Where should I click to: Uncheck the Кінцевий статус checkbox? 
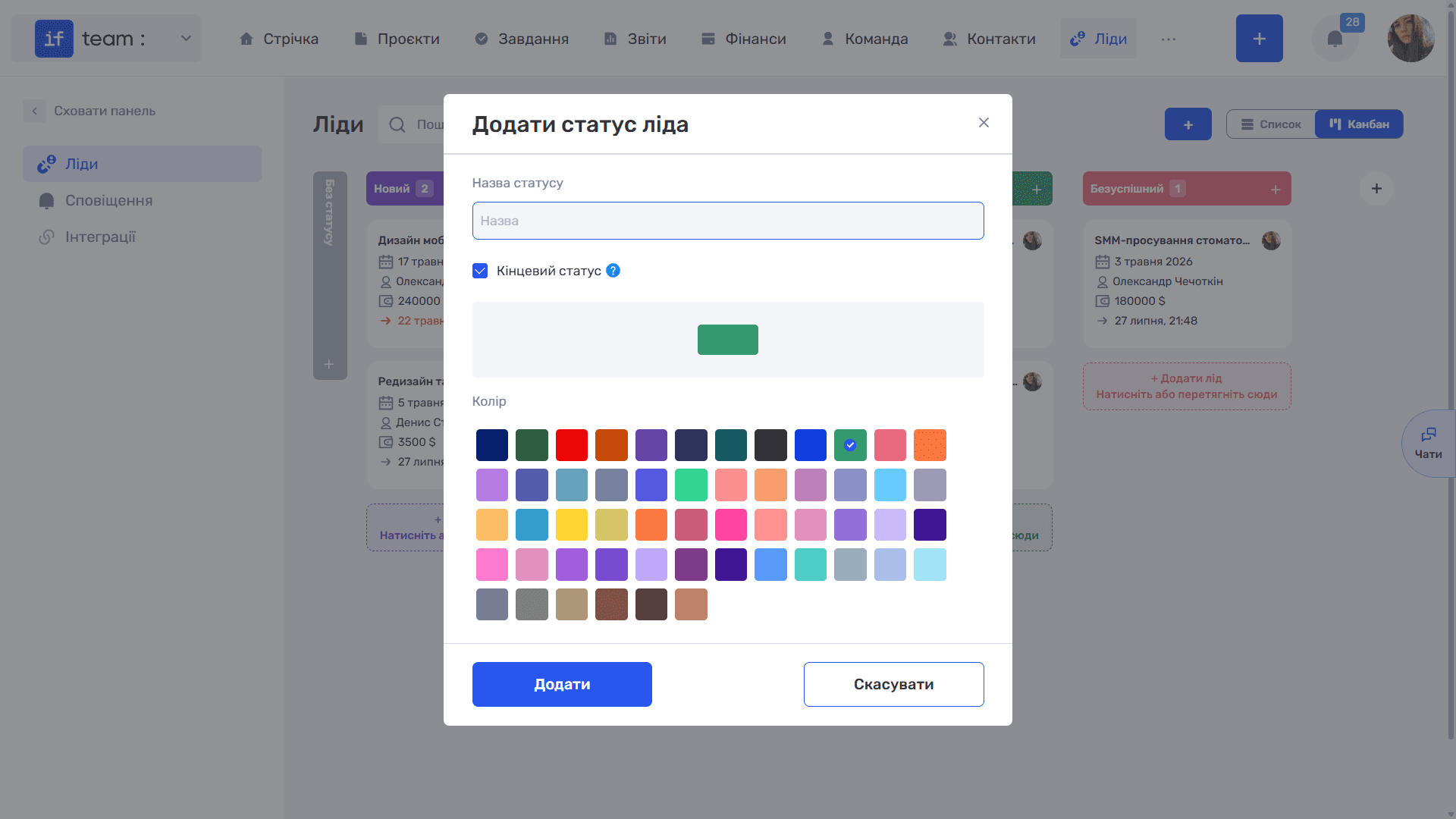click(480, 271)
